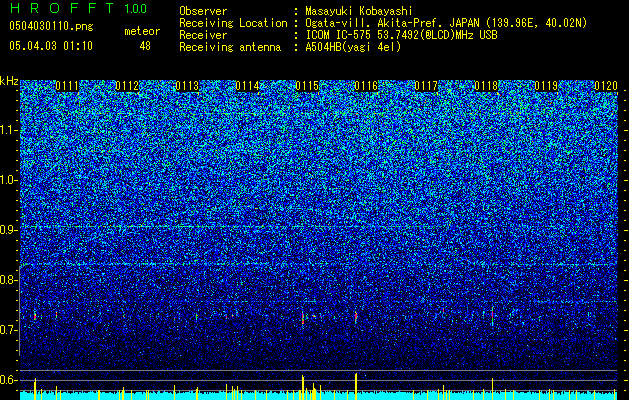Select the file name 0504030110.png

51,26
